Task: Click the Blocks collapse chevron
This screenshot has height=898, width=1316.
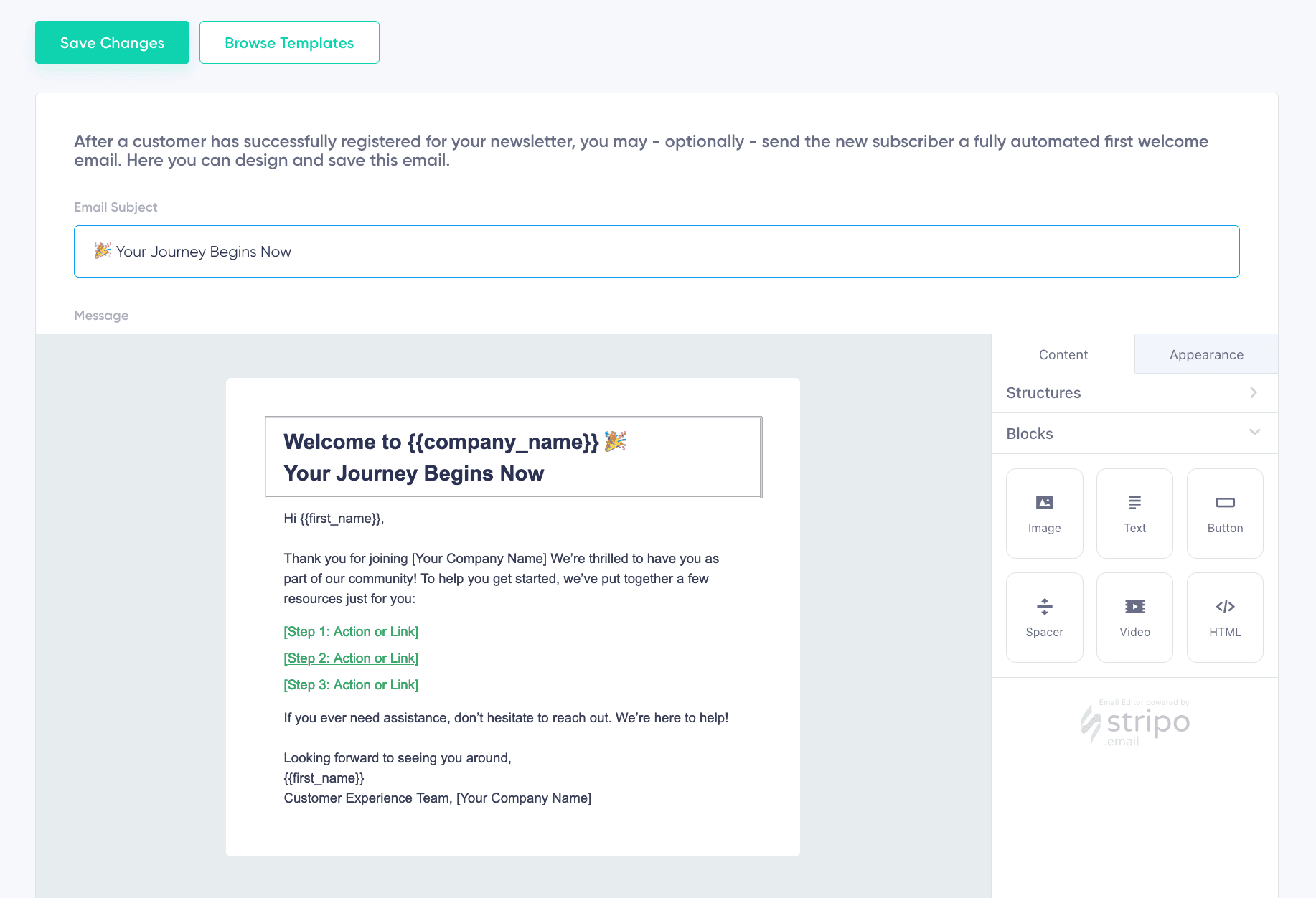Action: click(1254, 433)
